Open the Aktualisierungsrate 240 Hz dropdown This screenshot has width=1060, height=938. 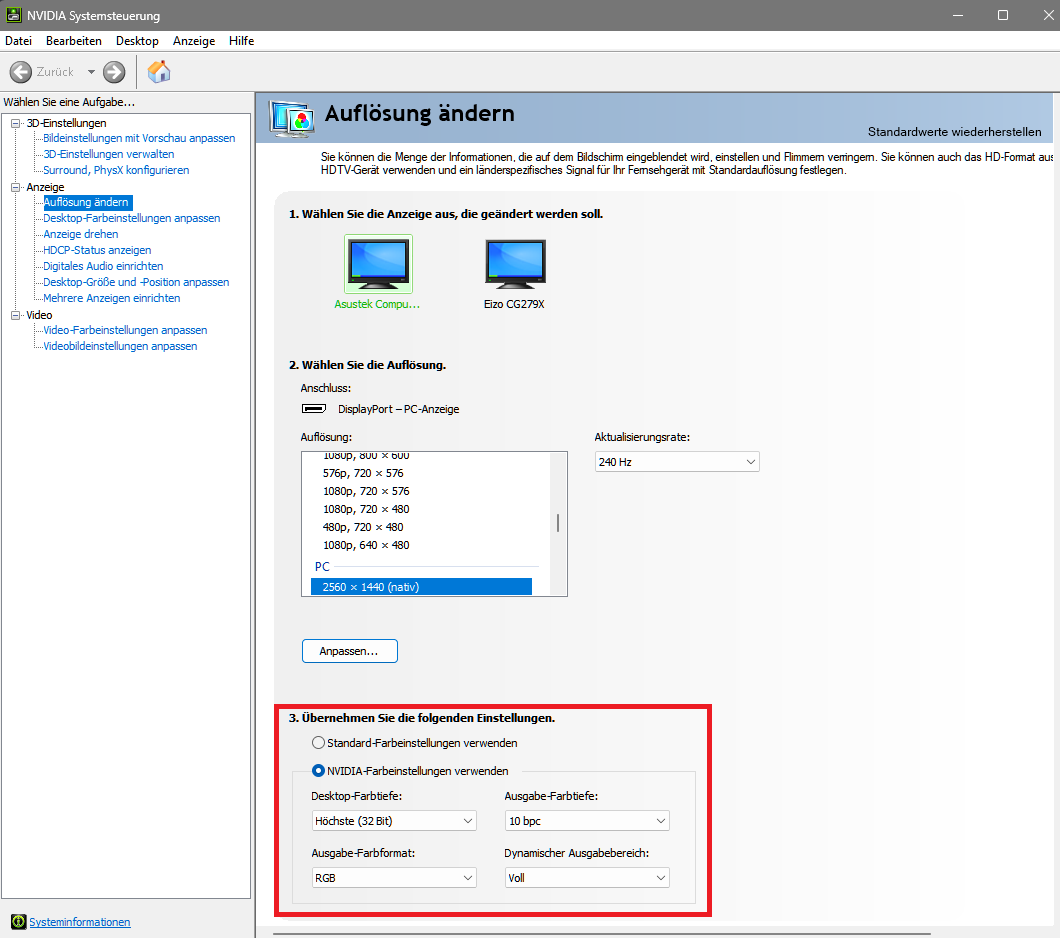(677, 462)
